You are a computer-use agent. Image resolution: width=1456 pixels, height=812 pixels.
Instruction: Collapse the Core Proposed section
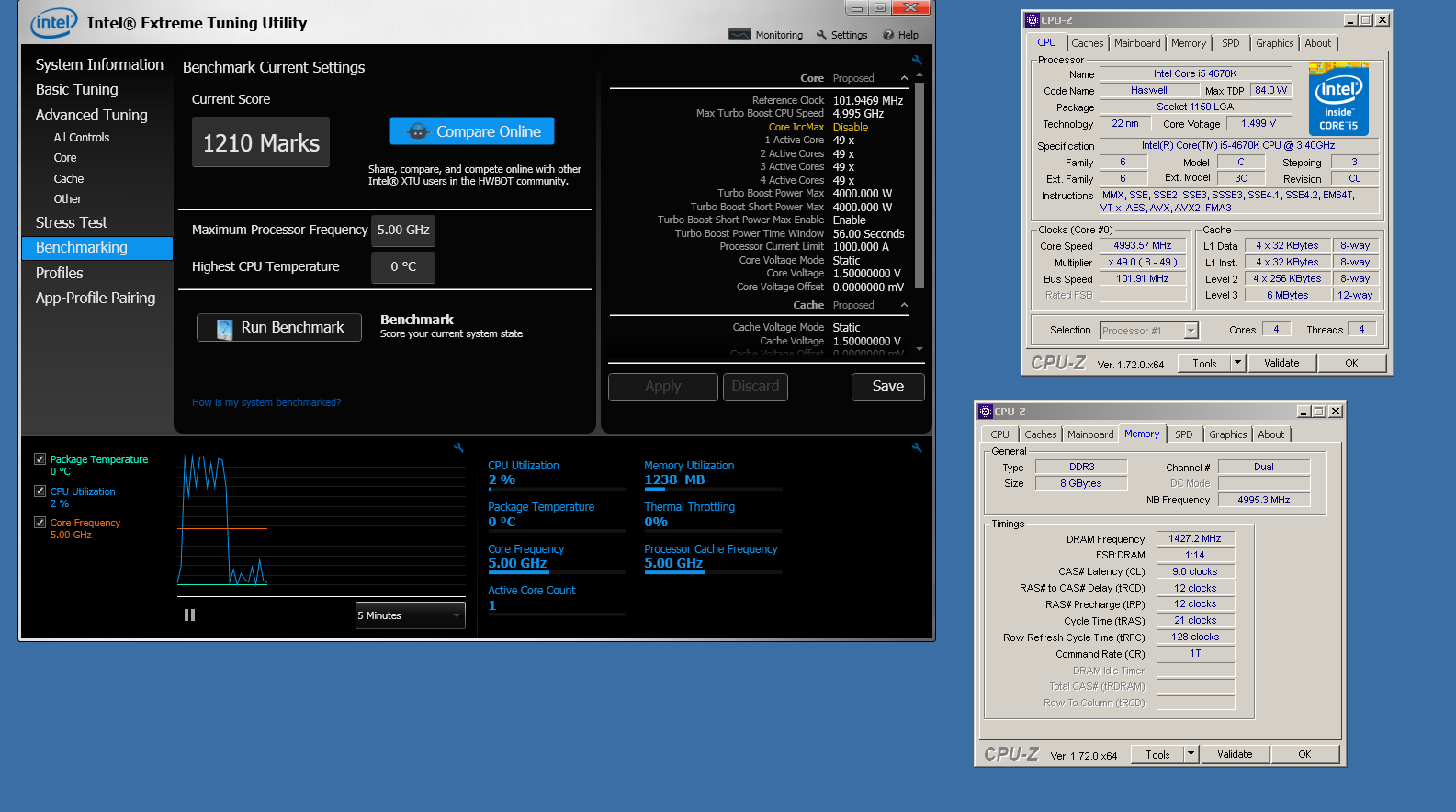pyautogui.click(x=904, y=78)
